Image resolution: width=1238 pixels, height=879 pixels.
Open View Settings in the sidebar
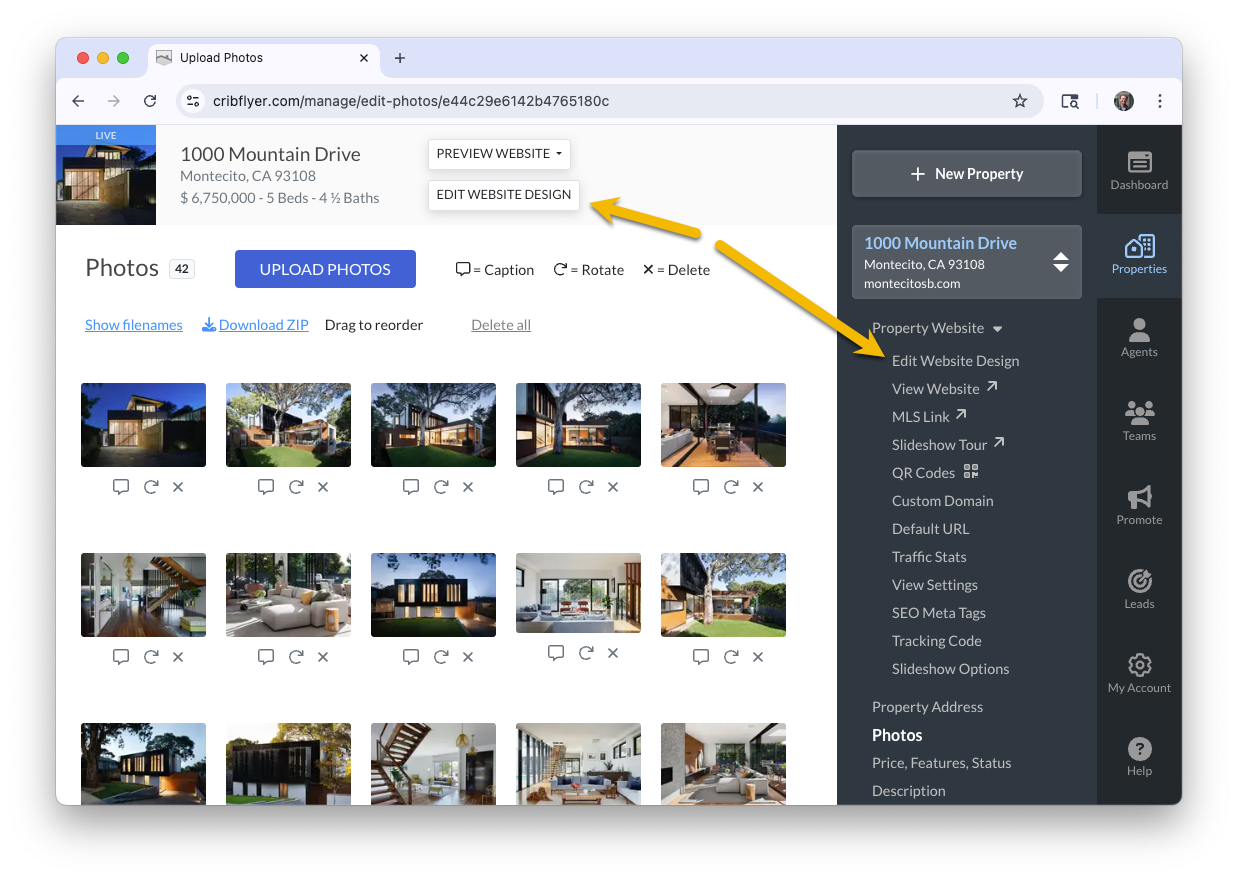coord(934,585)
